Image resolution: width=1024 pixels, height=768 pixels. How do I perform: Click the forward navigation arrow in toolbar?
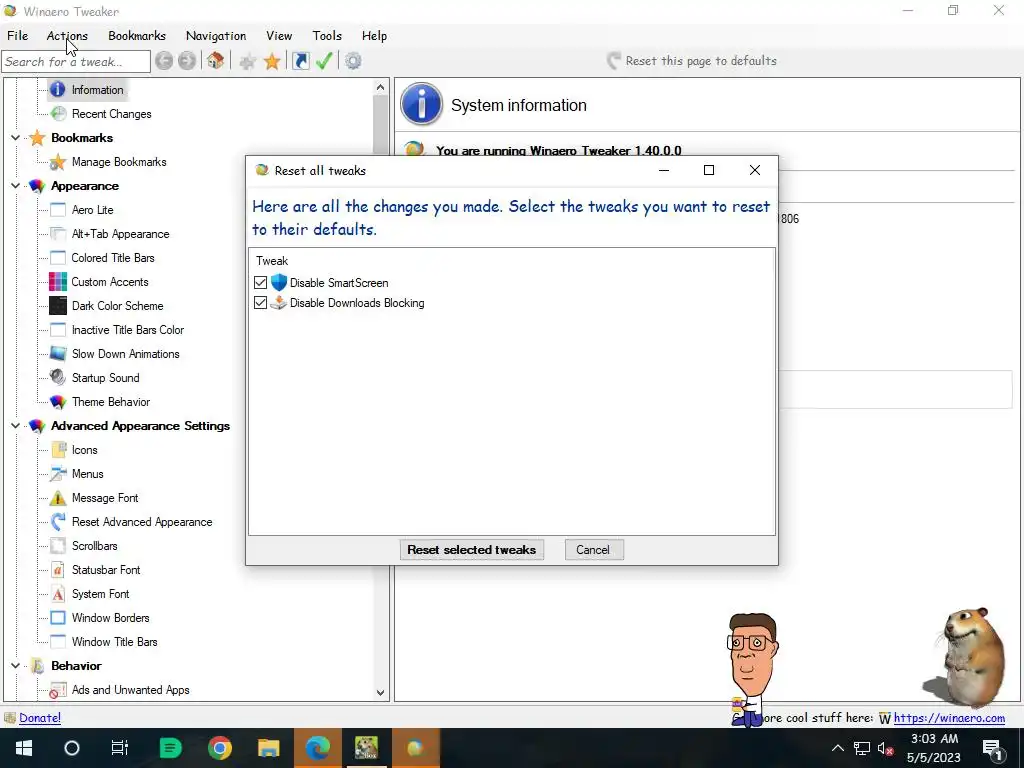click(187, 61)
